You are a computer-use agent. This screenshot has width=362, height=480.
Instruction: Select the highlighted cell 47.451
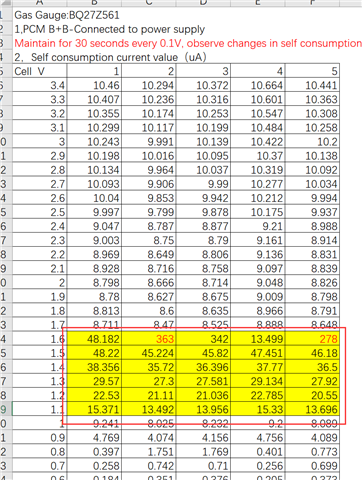pos(258,353)
